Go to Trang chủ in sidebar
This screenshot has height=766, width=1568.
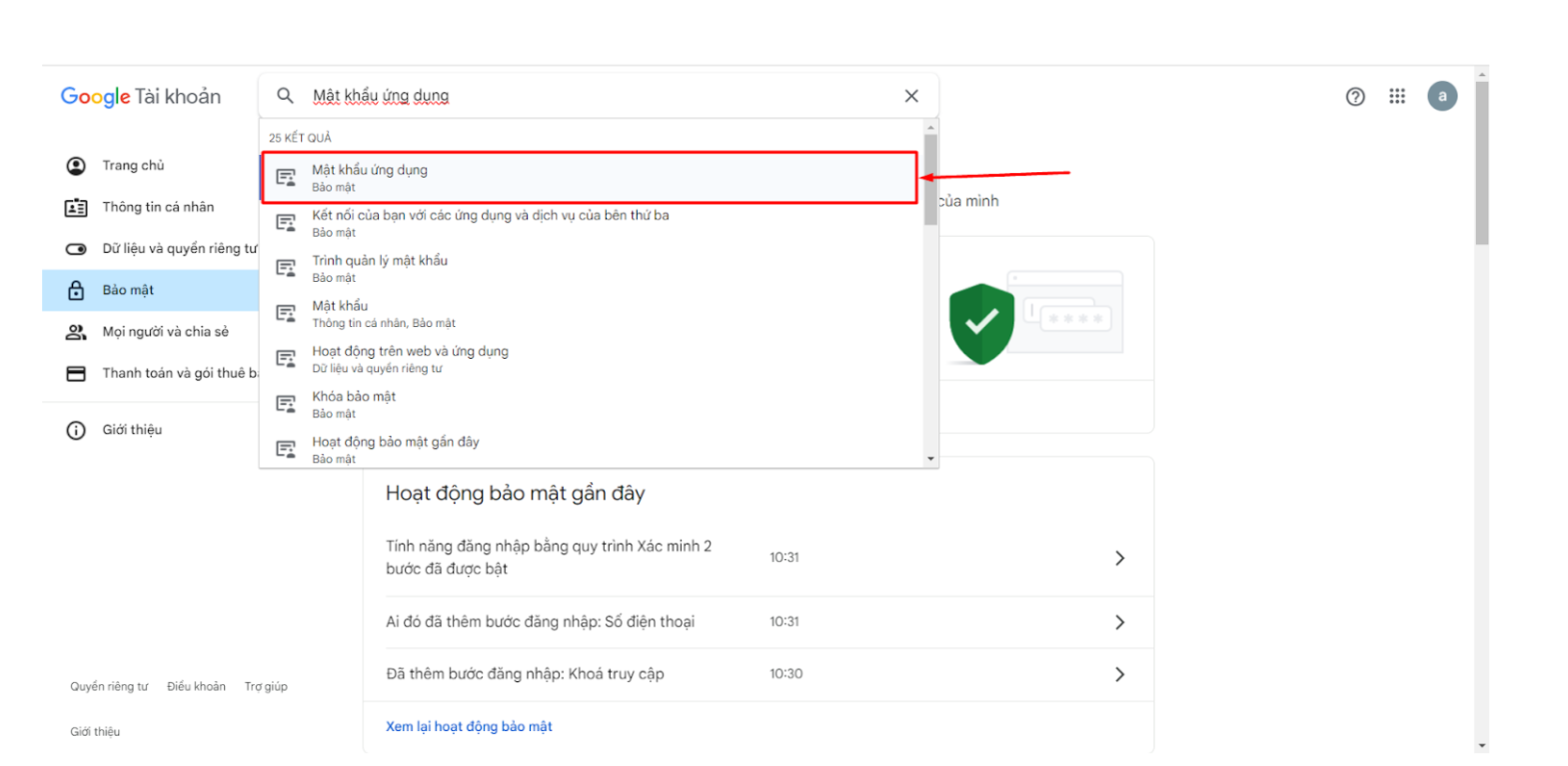click(x=133, y=166)
